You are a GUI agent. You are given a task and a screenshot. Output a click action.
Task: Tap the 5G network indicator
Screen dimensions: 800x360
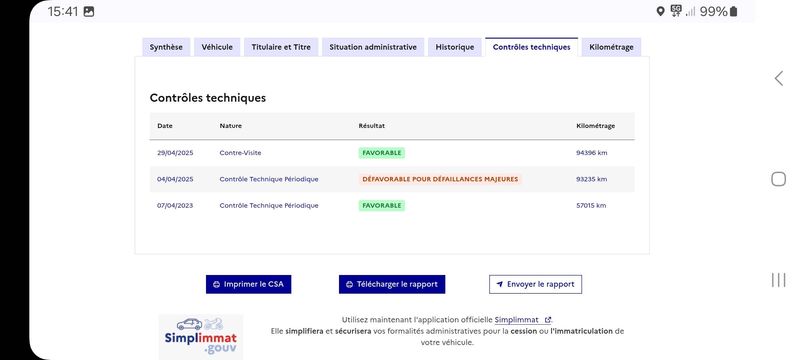676,11
